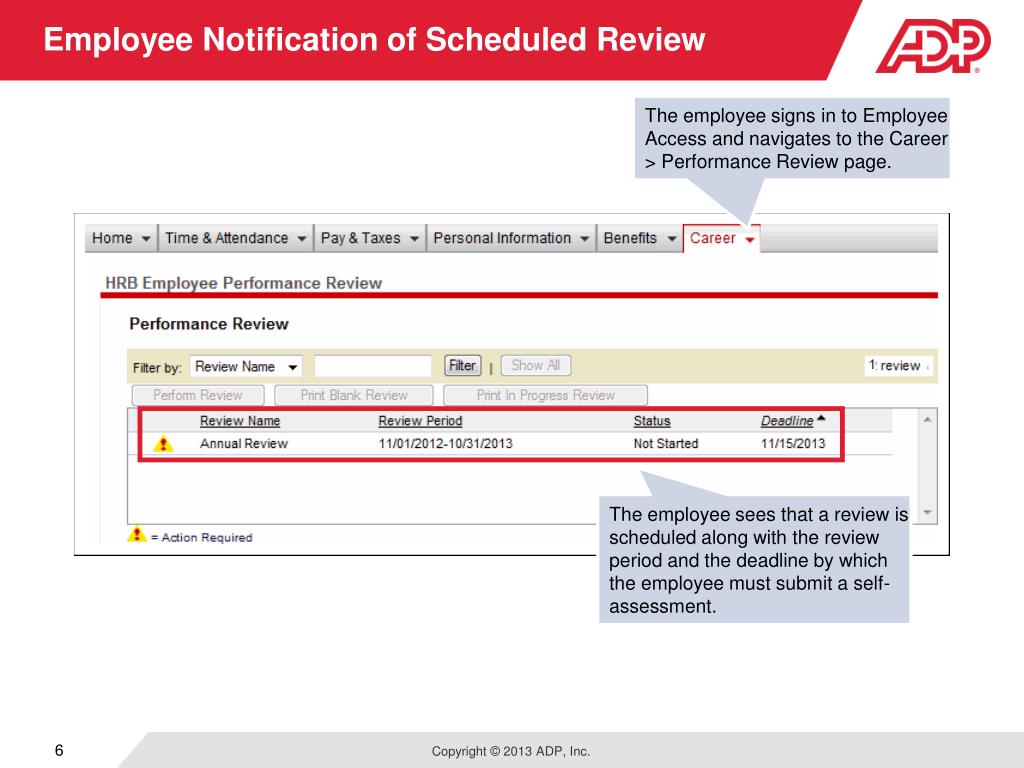The width and height of the screenshot is (1024, 768).
Task: Click the Print In Progress Review button
Action: pyautogui.click(x=545, y=395)
